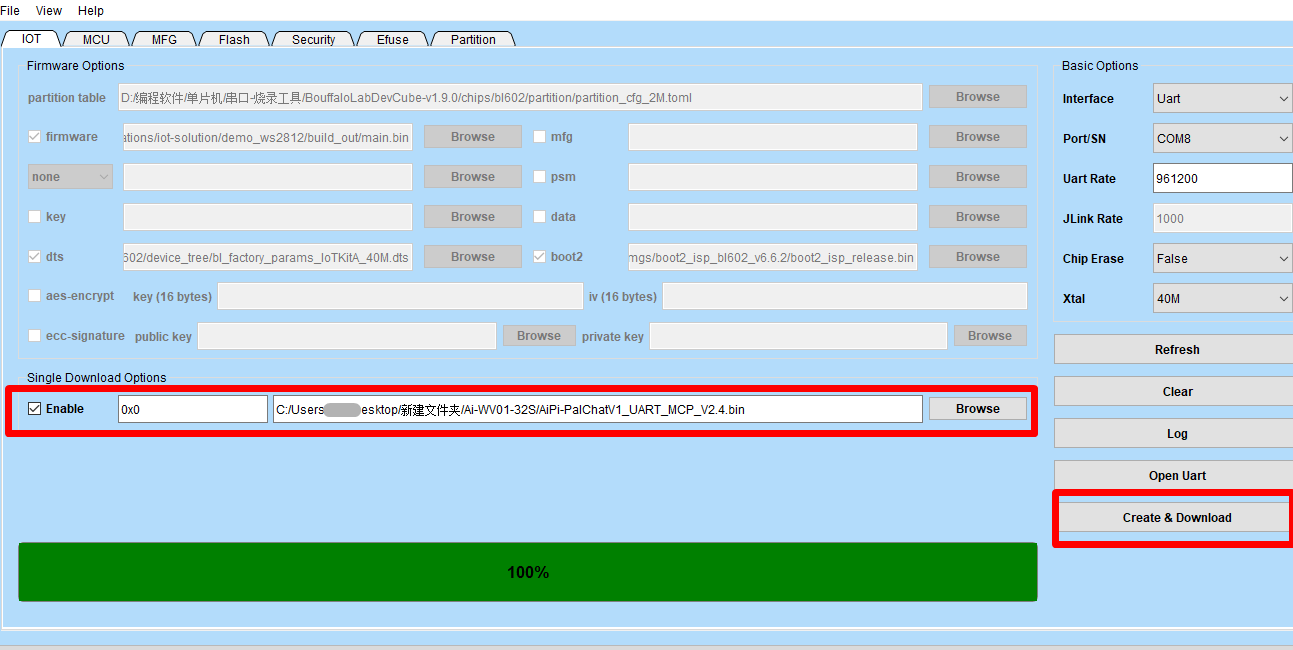Open the Log view
Screen dimensions: 1293x650
(1176, 434)
